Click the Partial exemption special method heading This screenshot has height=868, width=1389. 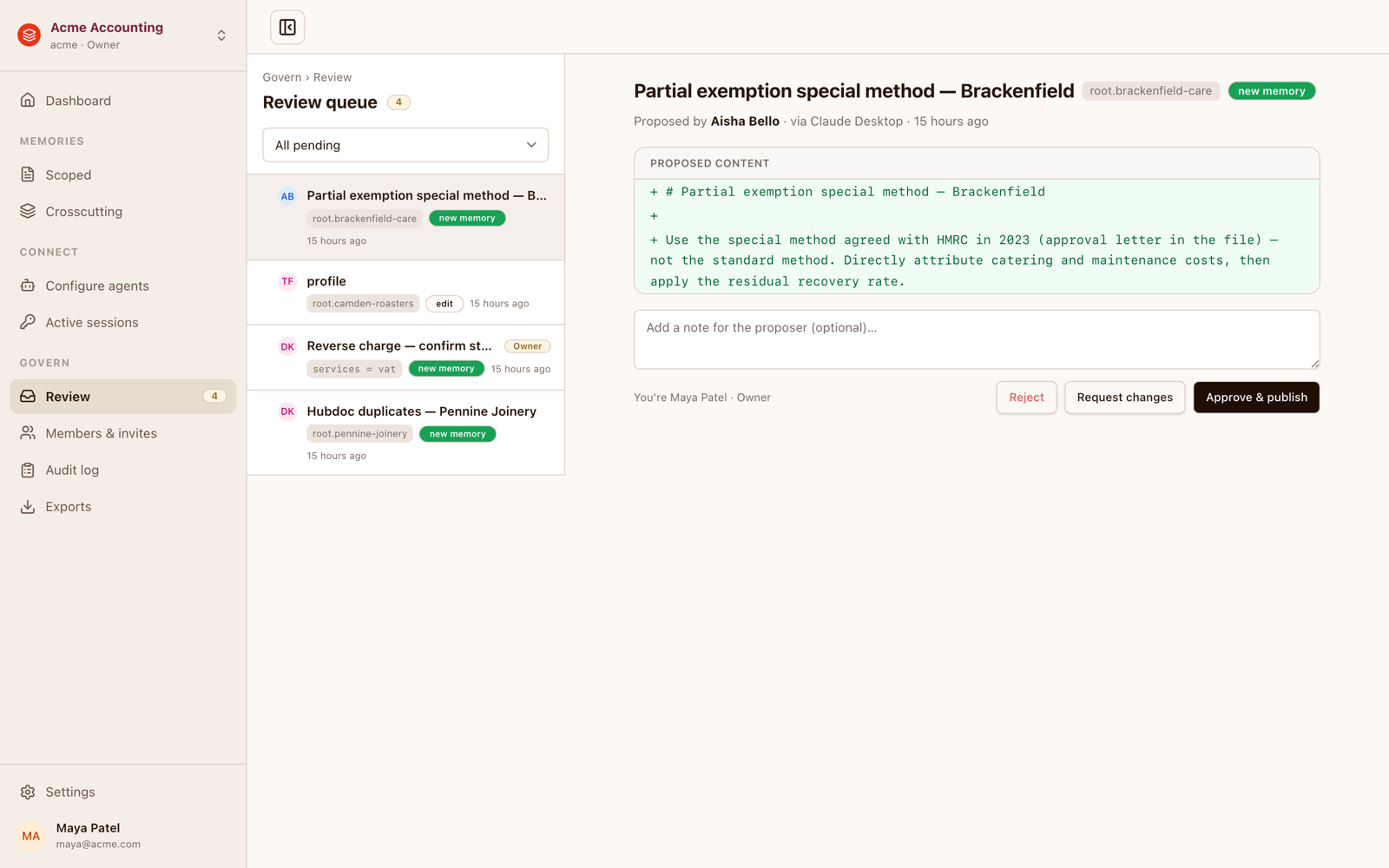[853, 91]
